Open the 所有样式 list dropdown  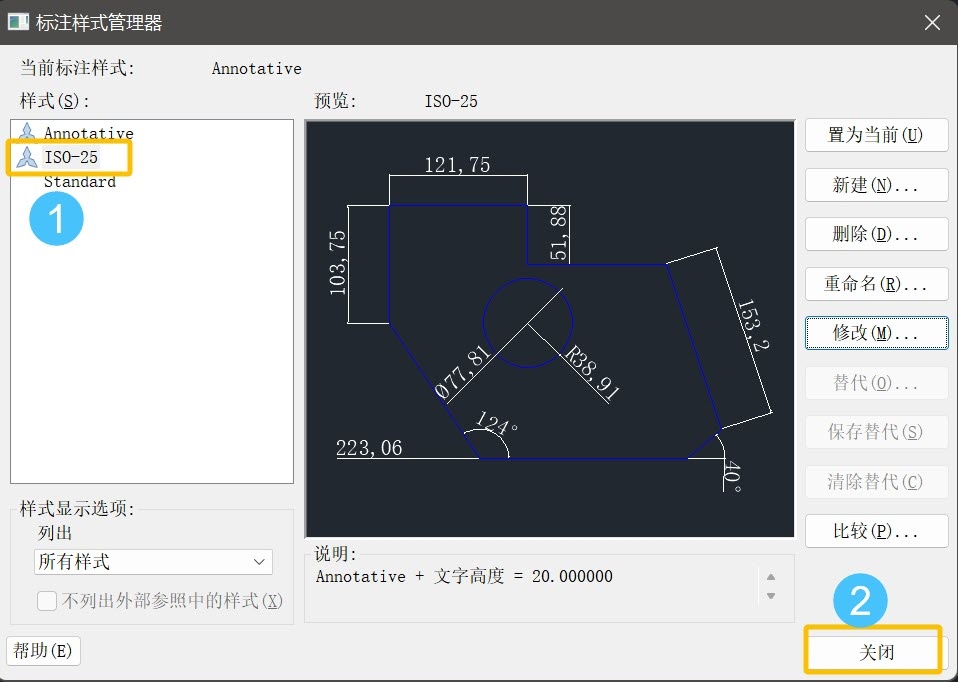[x=153, y=562]
